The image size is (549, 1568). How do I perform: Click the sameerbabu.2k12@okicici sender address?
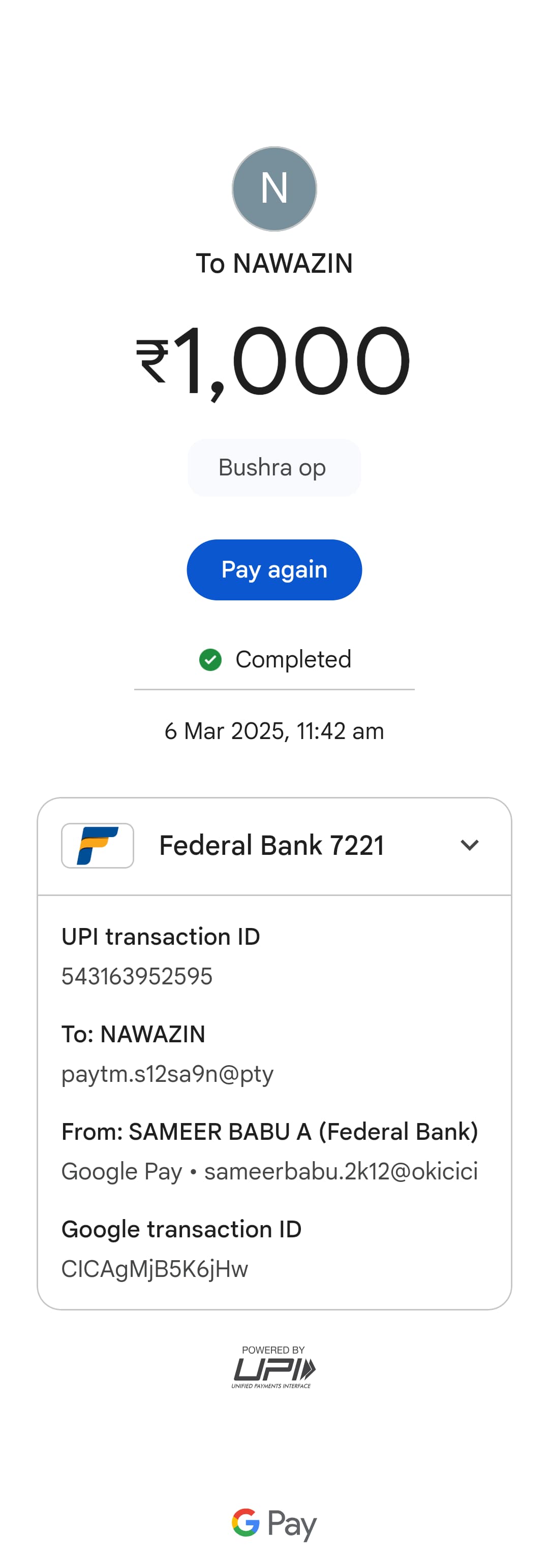(x=341, y=1171)
